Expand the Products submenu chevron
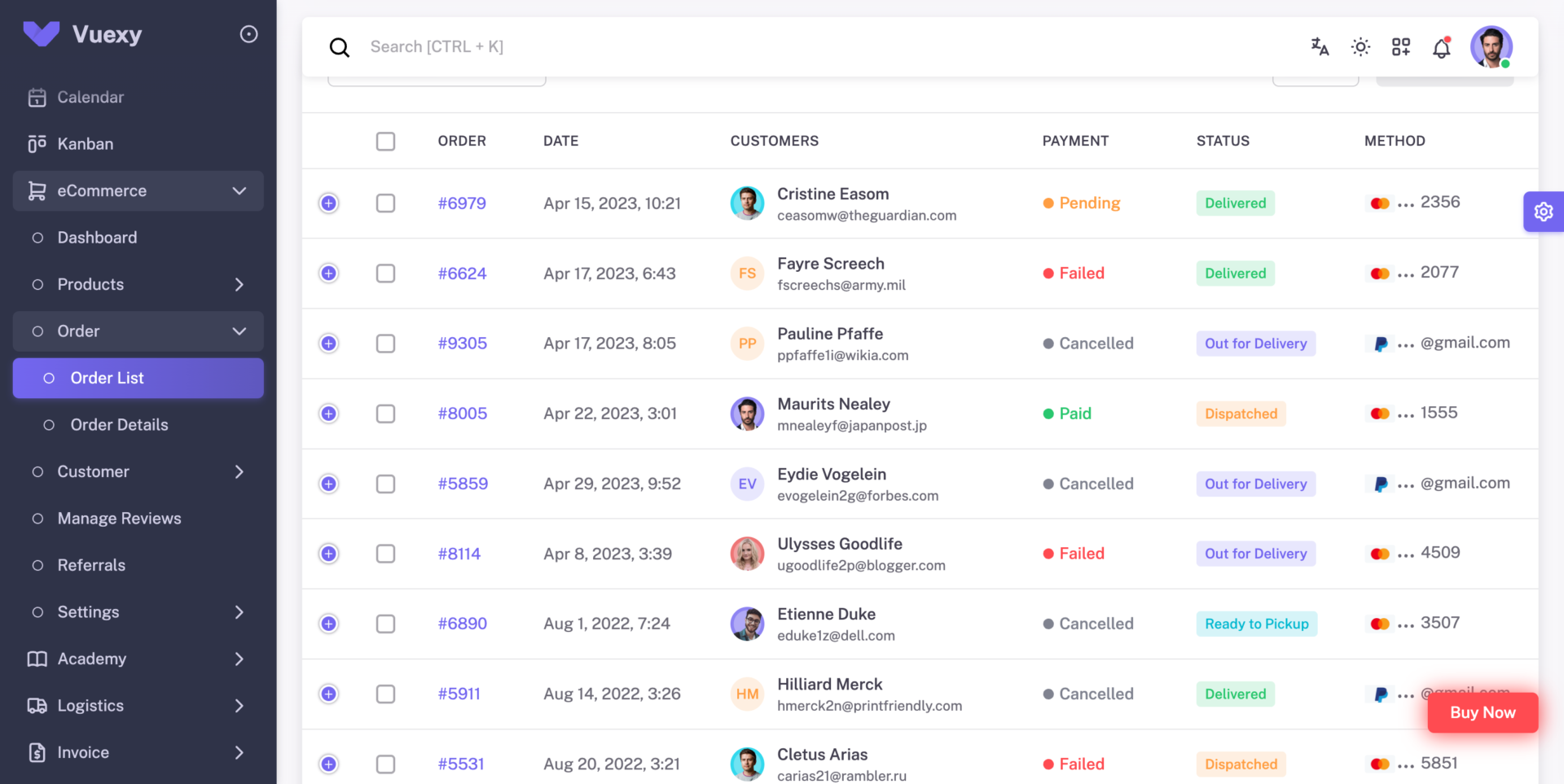 [239, 285]
